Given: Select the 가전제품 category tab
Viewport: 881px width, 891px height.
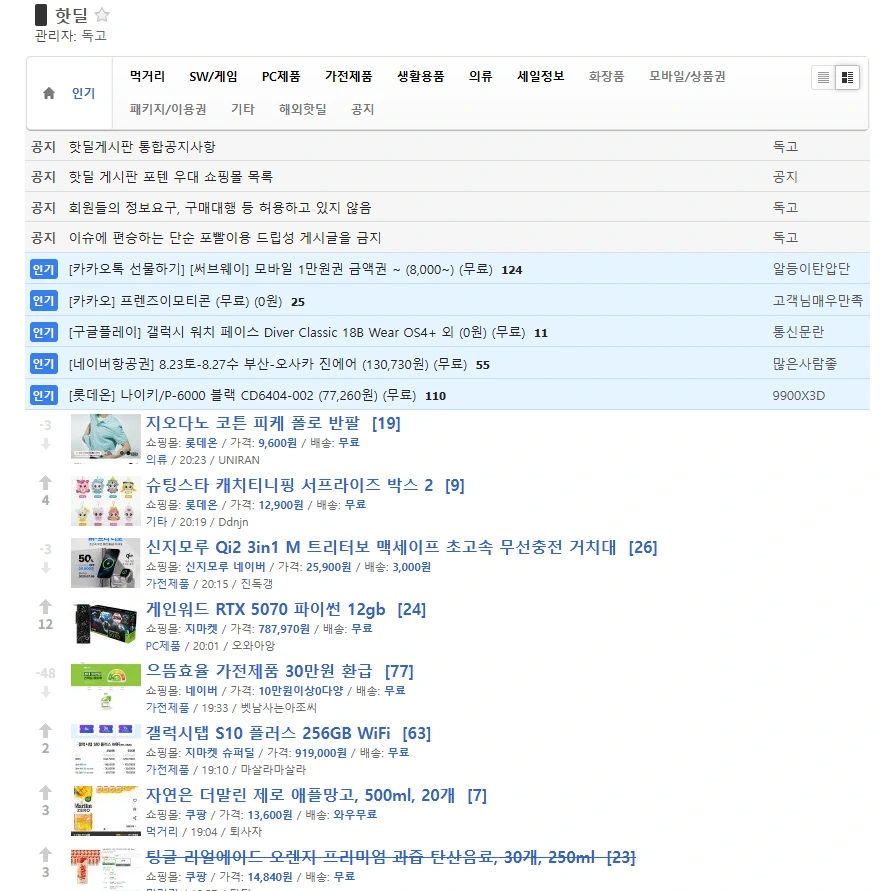Looking at the screenshot, I should [x=349, y=75].
